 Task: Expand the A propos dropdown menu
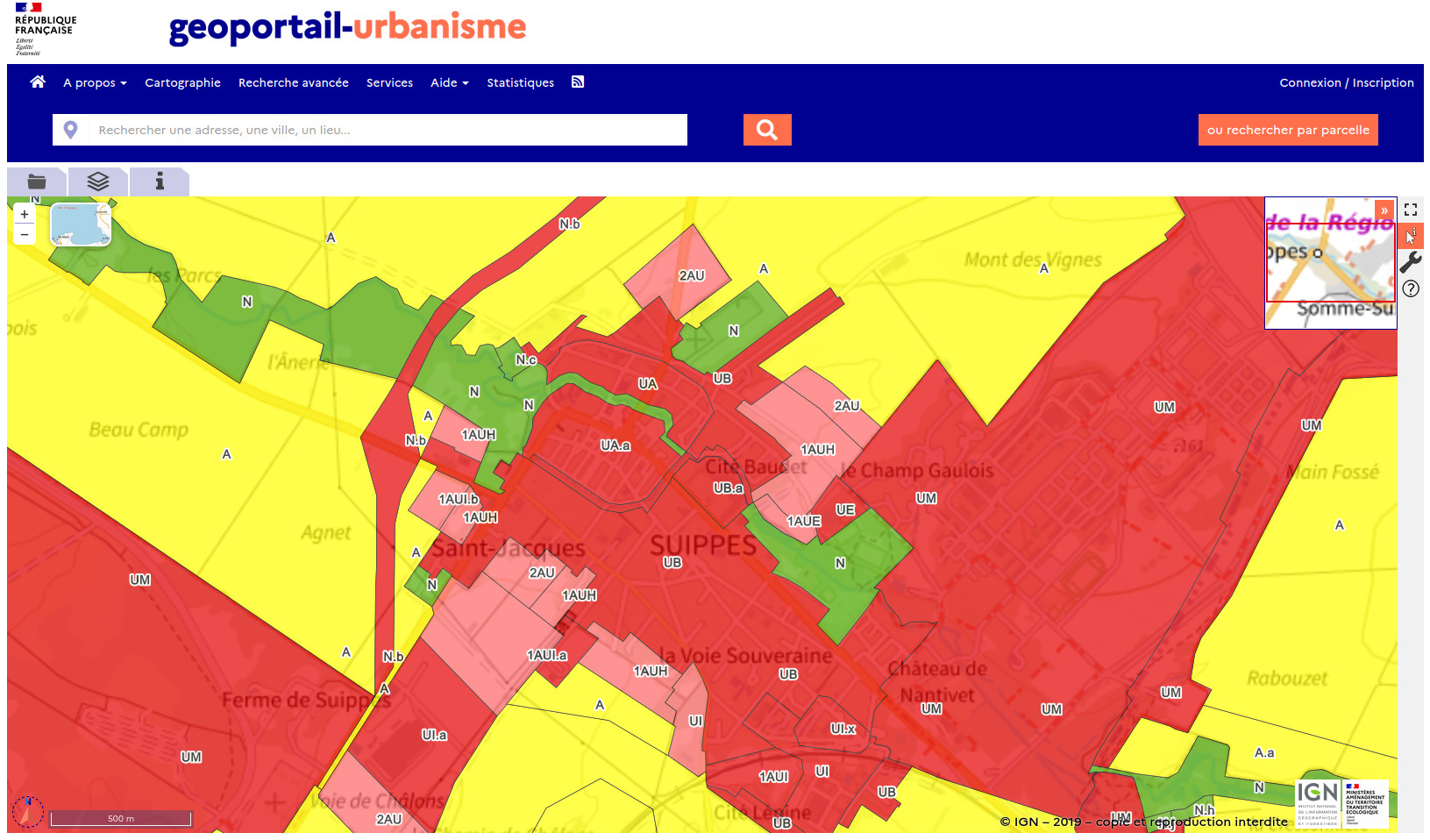(x=95, y=82)
